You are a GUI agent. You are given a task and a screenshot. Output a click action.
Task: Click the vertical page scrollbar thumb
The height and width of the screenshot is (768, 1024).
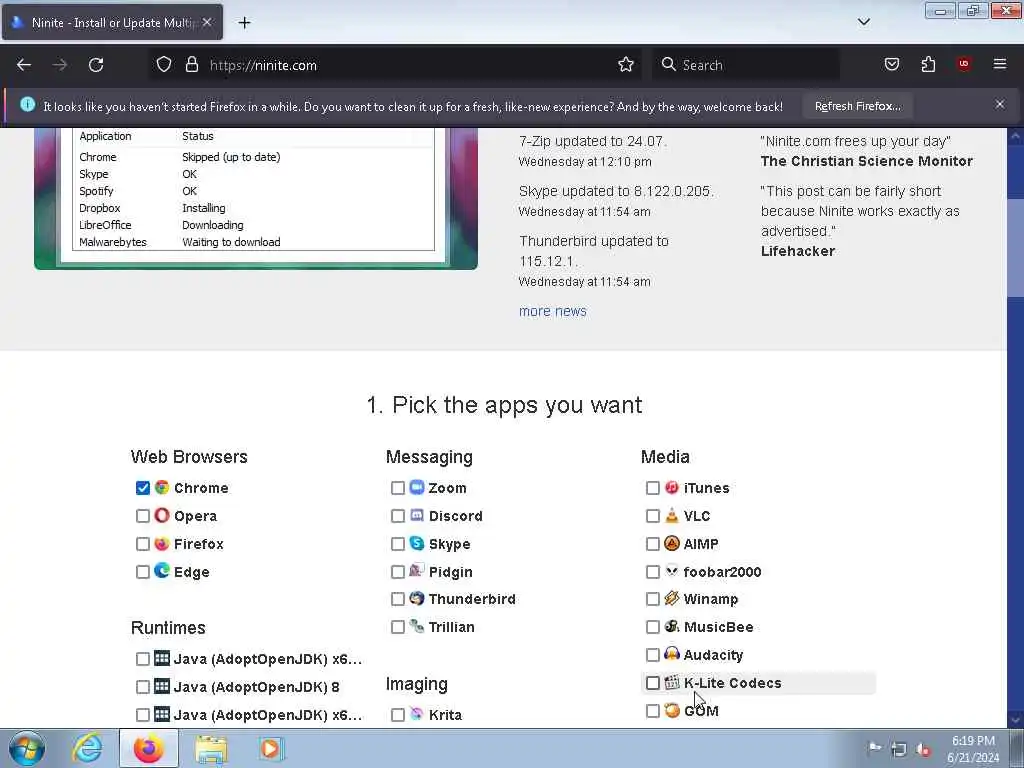[x=1016, y=248]
